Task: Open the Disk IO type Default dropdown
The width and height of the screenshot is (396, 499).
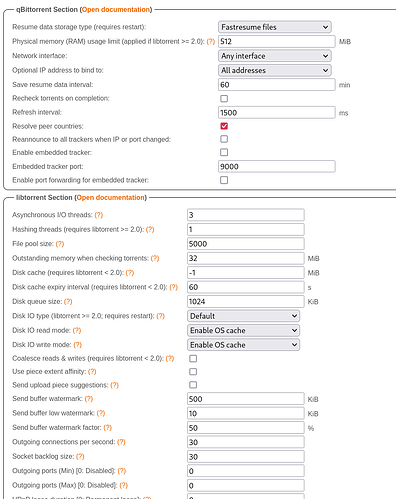Action: click(243, 316)
